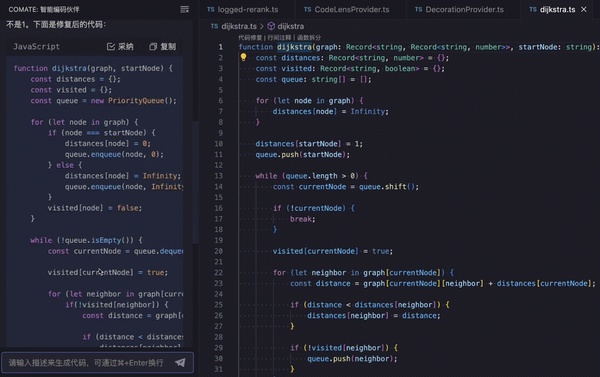600x377 pixels.
Task: Click the 行间注释 code lens link
Action: pos(279,38)
